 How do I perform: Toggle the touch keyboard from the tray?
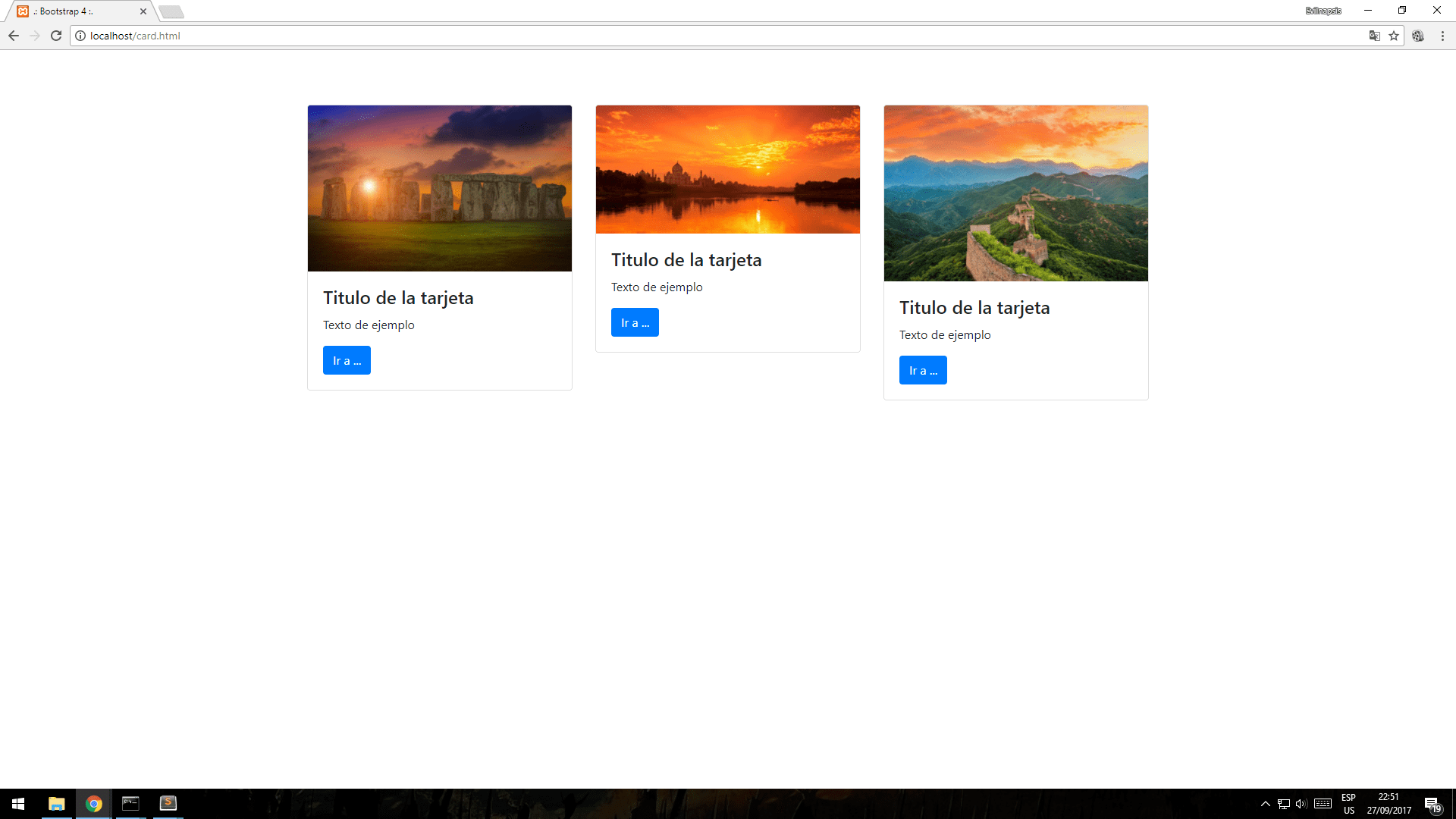[1324, 804]
